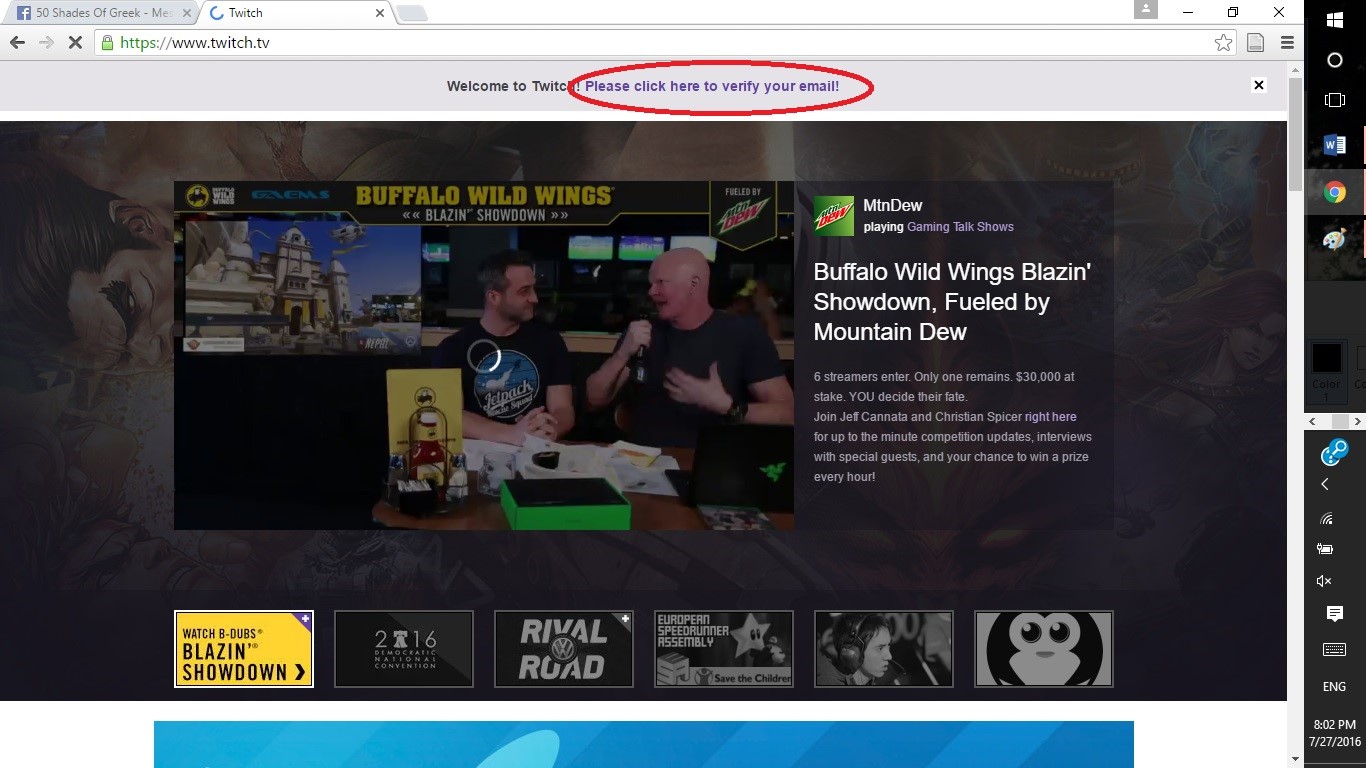This screenshot has width=1366, height=768.
Task: Open the Action Center notifications icon
Action: pos(1334,614)
